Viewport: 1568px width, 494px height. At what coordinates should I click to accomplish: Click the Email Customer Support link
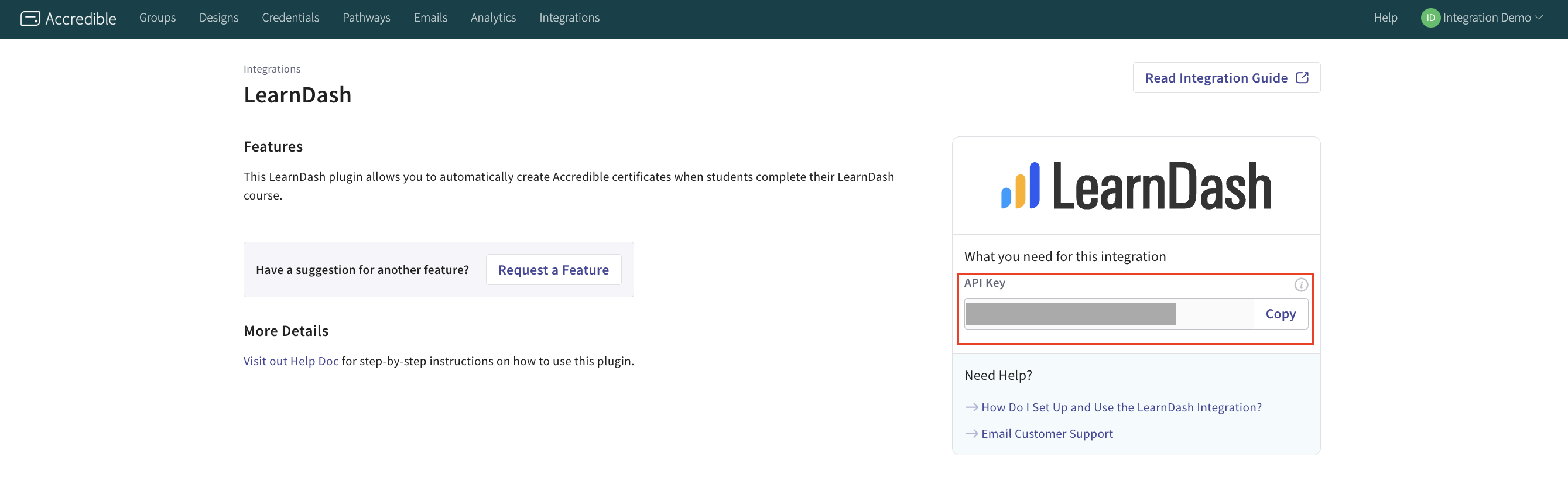click(1047, 433)
